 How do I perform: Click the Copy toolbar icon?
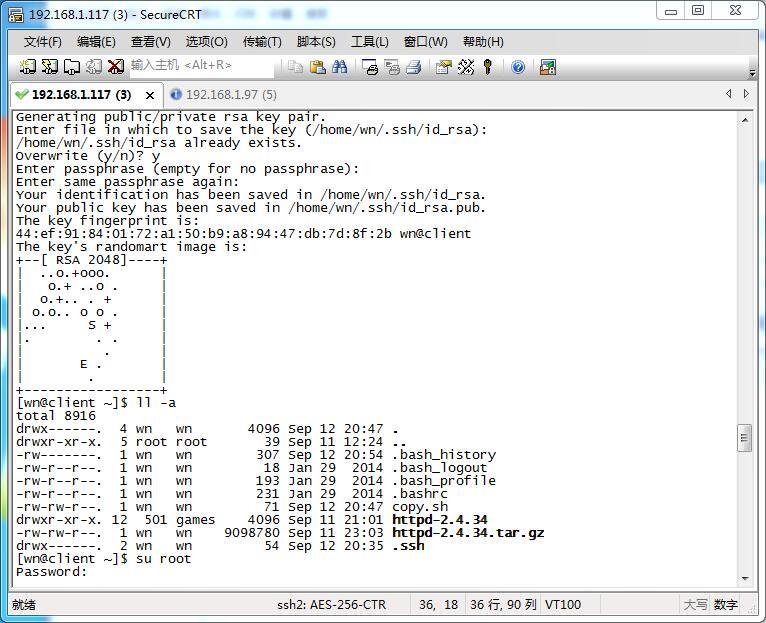coord(295,66)
